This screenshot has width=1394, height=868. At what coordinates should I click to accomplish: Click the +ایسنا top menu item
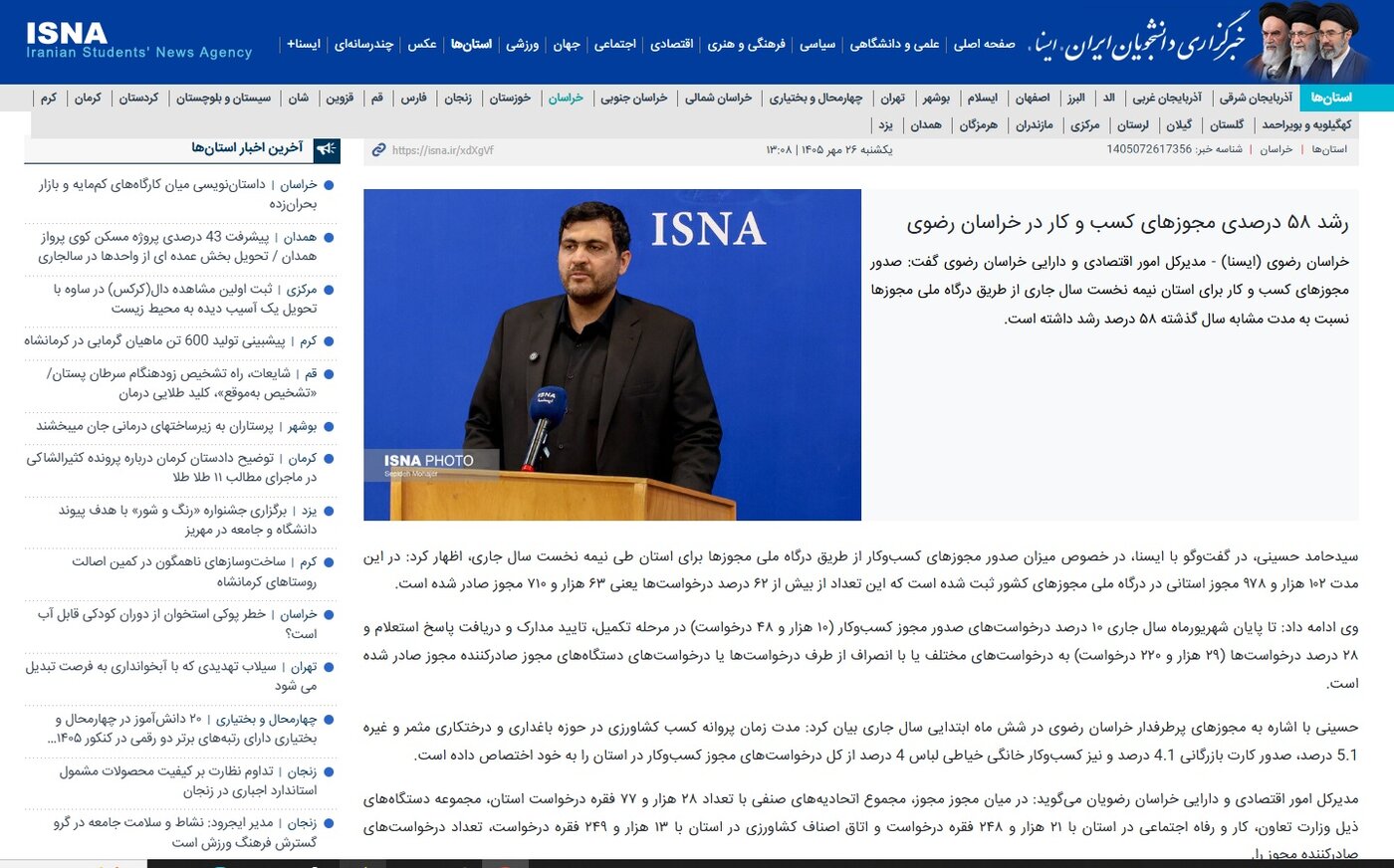pos(304,44)
